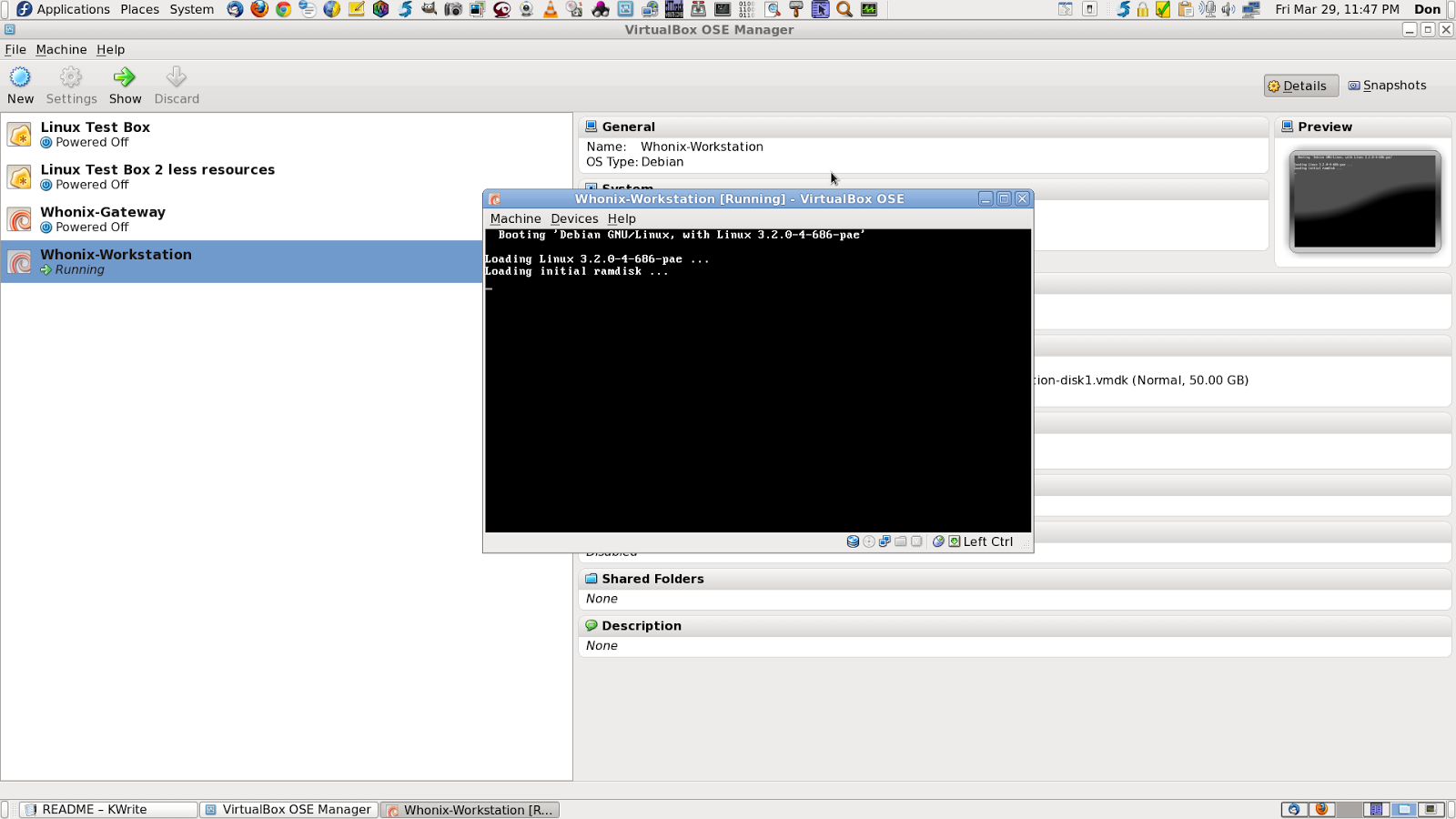Launch the terminal icon in top panel

(x=723, y=9)
